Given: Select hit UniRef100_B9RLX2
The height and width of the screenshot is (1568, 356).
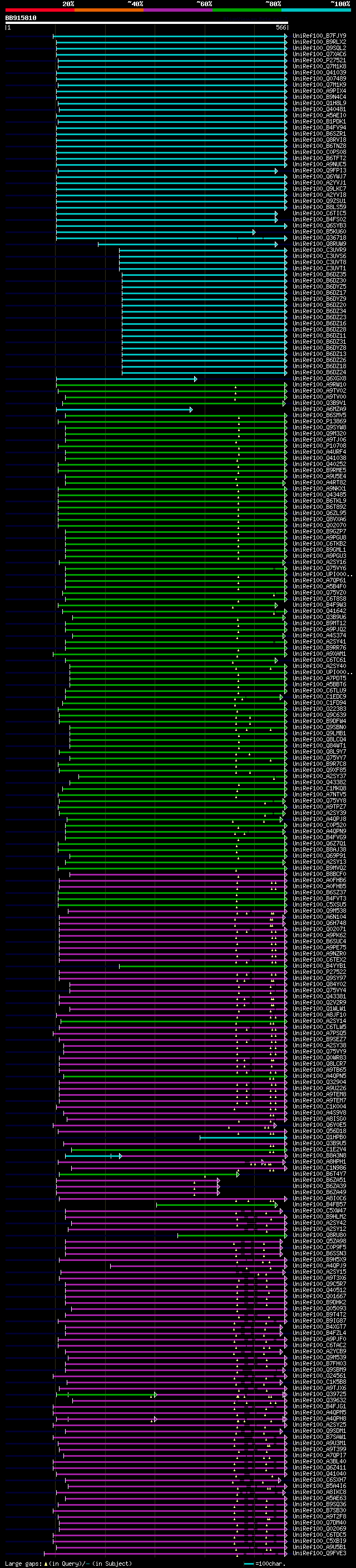Looking at the screenshot, I should pos(319,42).
